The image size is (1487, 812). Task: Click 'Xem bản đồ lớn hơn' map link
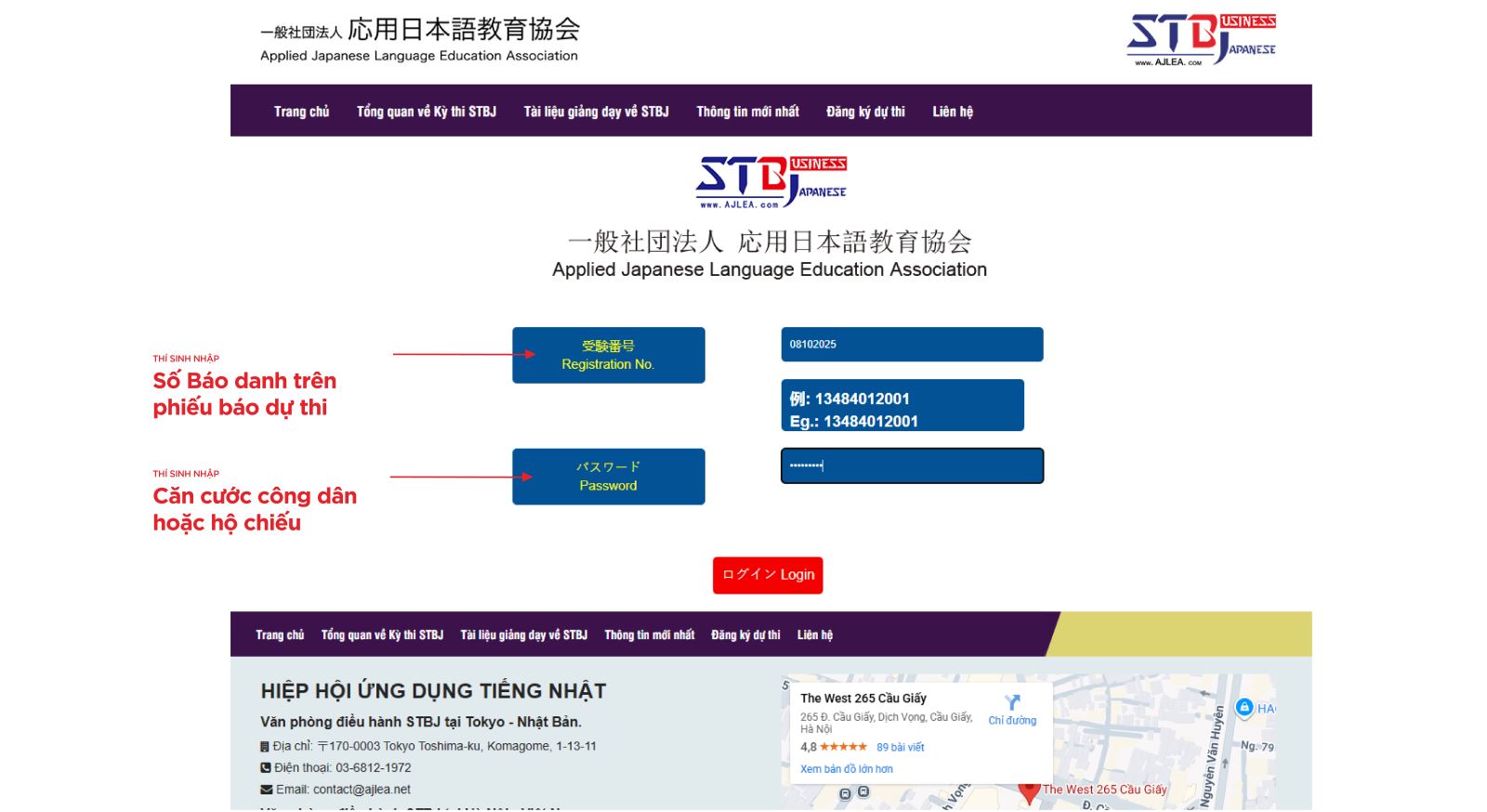click(x=846, y=769)
